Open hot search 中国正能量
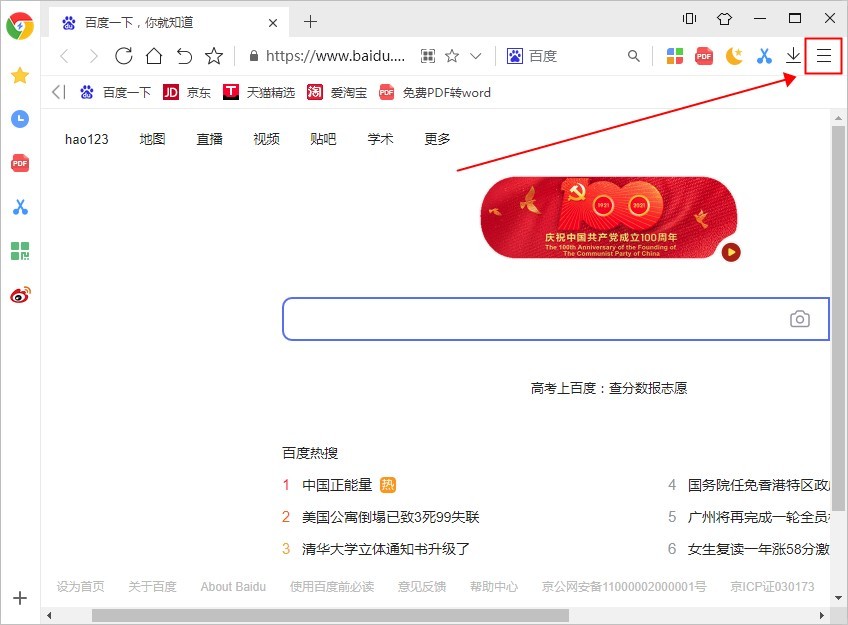The image size is (848, 625). tap(337, 485)
